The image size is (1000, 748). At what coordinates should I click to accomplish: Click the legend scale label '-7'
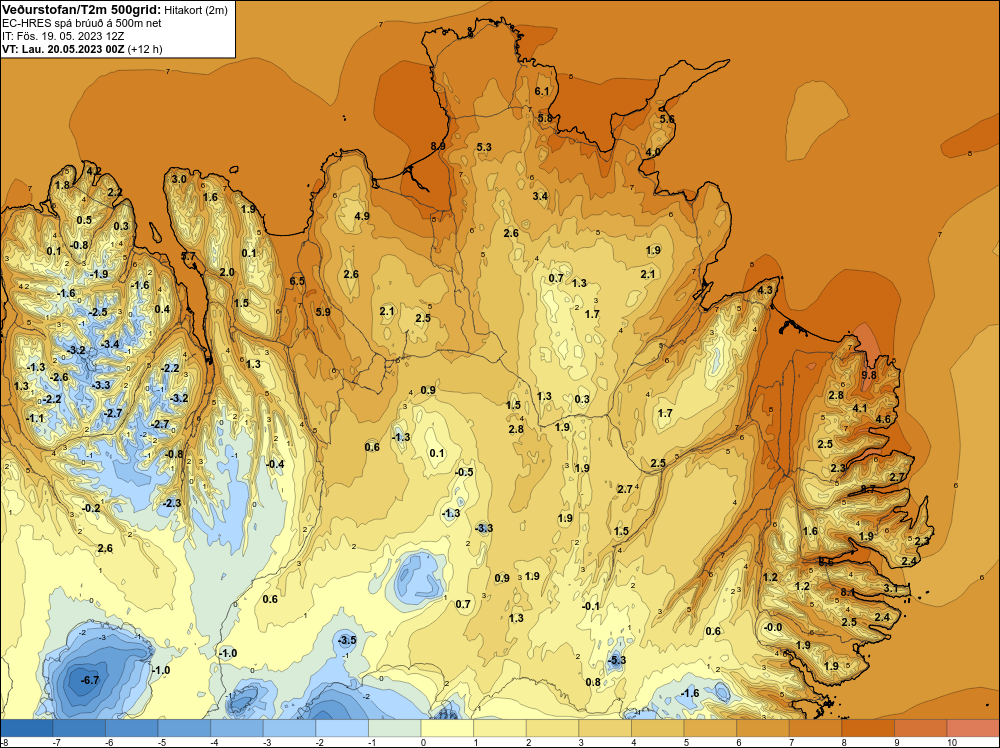point(56,742)
